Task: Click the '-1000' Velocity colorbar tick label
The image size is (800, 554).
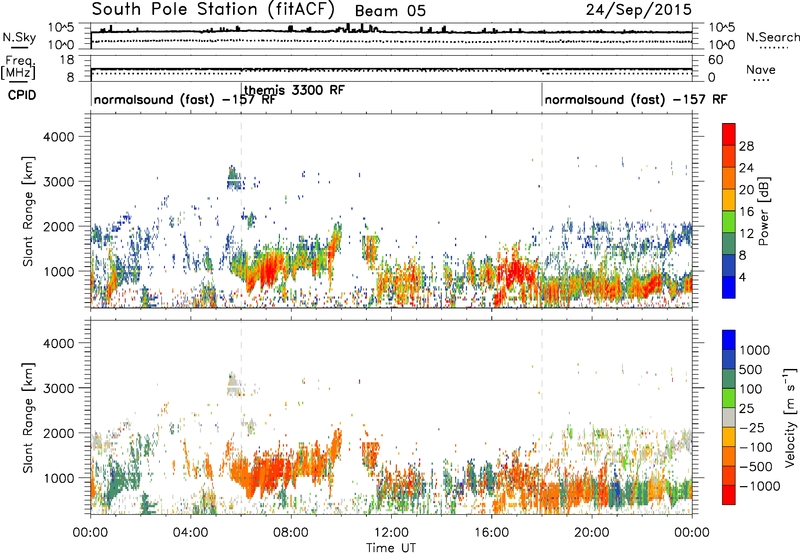Action: pos(759,486)
